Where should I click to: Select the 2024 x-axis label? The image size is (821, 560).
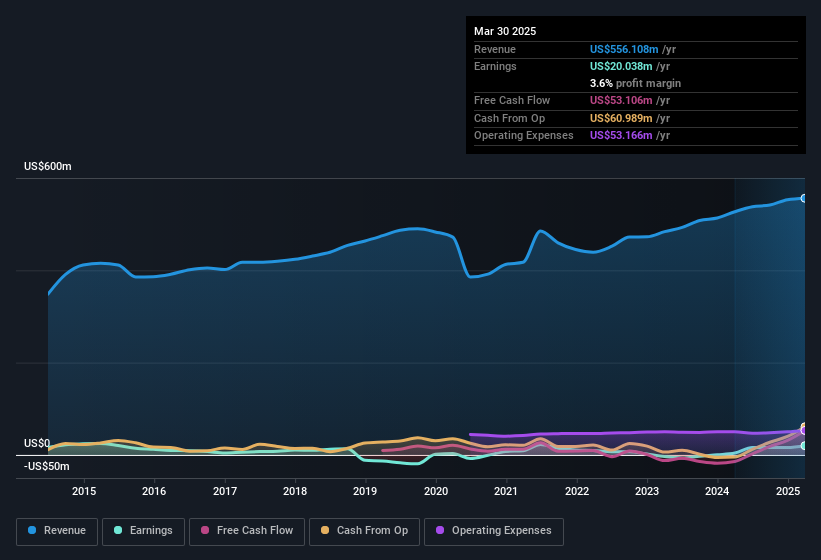(717, 491)
